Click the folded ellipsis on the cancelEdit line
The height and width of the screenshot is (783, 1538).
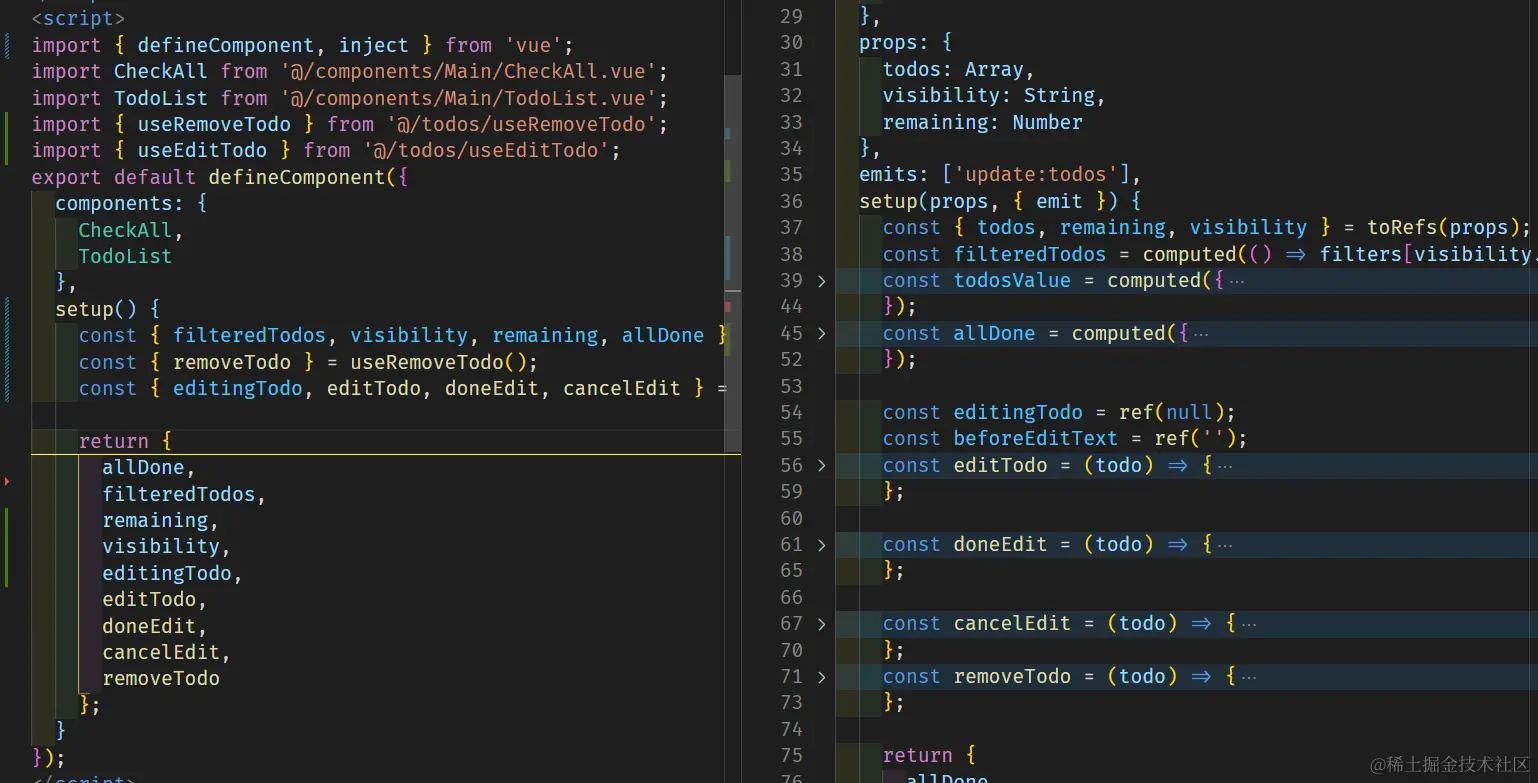point(1248,624)
